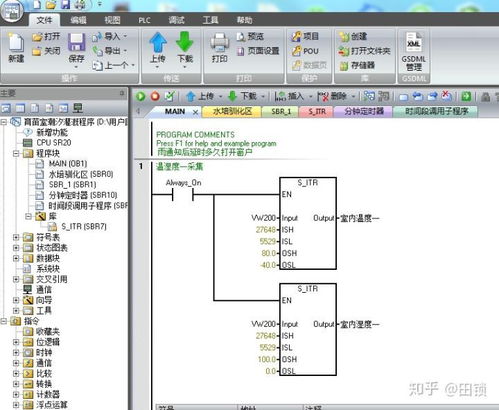
Task: Click the green Run button in editor toolbar
Action: 140,96
